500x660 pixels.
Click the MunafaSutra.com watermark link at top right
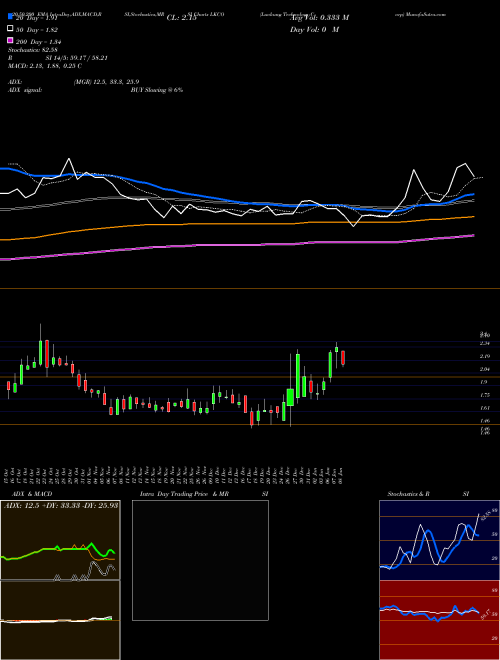pos(428,14)
